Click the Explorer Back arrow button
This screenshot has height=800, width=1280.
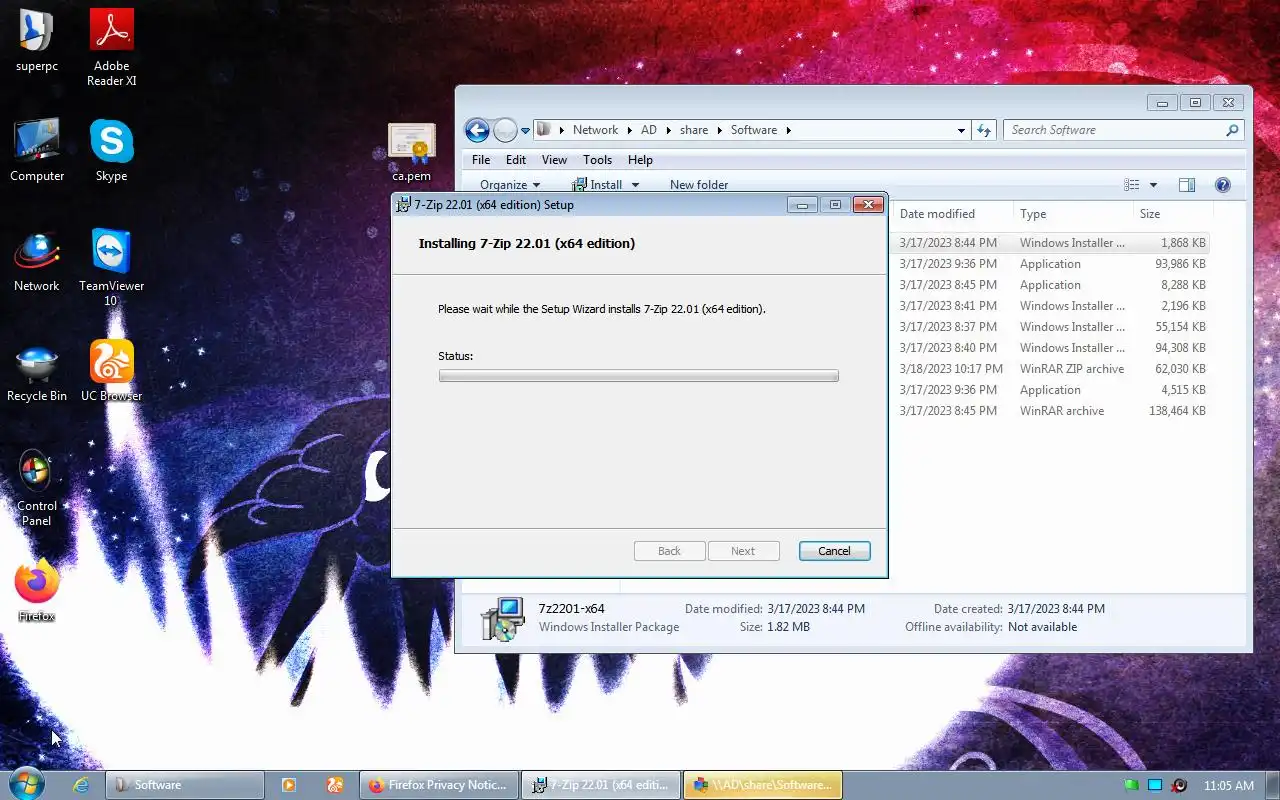tap(477, 130)
